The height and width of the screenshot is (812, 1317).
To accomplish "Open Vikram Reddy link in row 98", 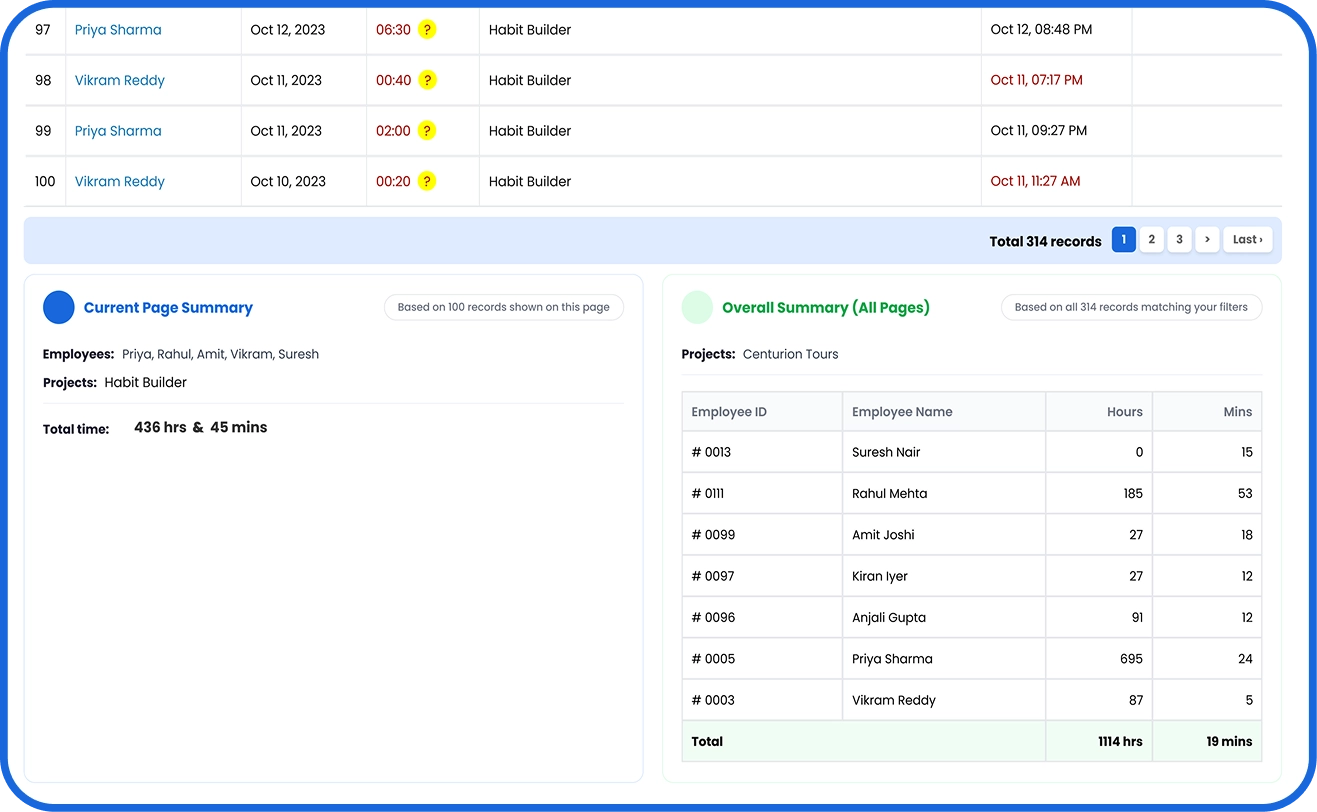I will click(120, 80).
